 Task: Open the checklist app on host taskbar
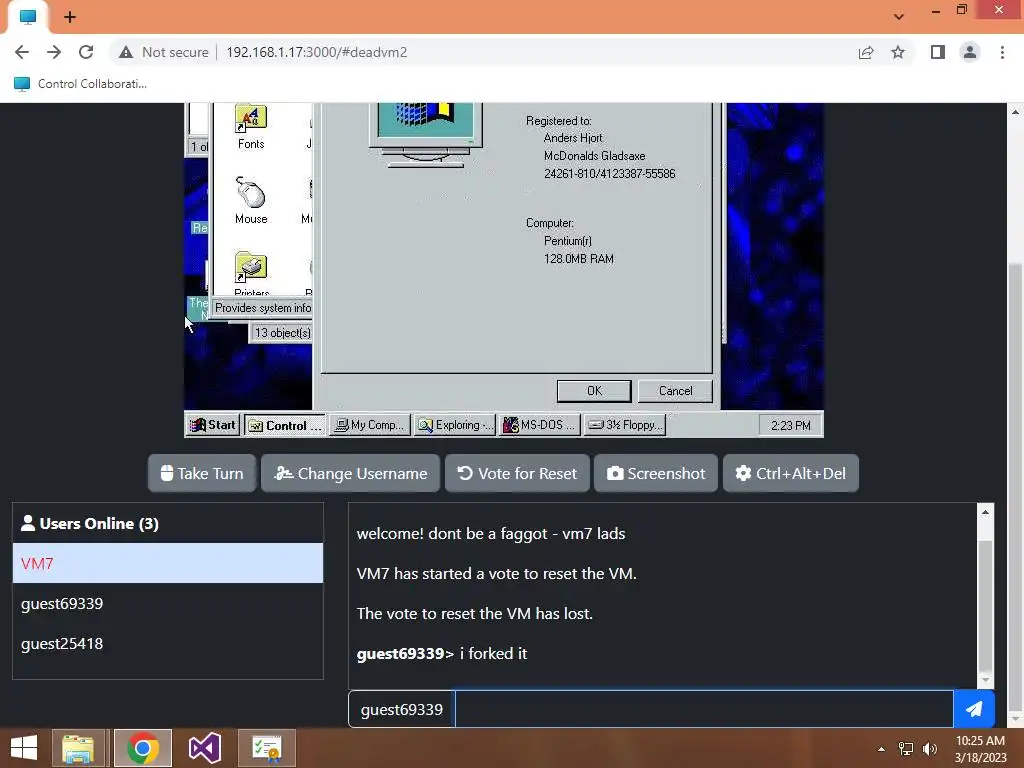(x=266, y=748)
